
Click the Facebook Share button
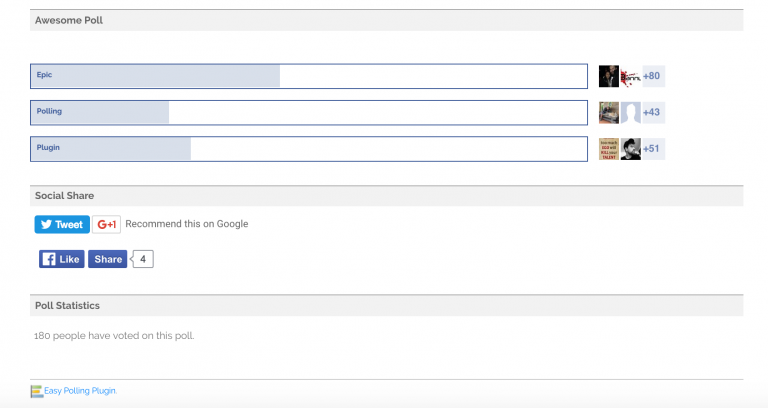coord(108,259)
